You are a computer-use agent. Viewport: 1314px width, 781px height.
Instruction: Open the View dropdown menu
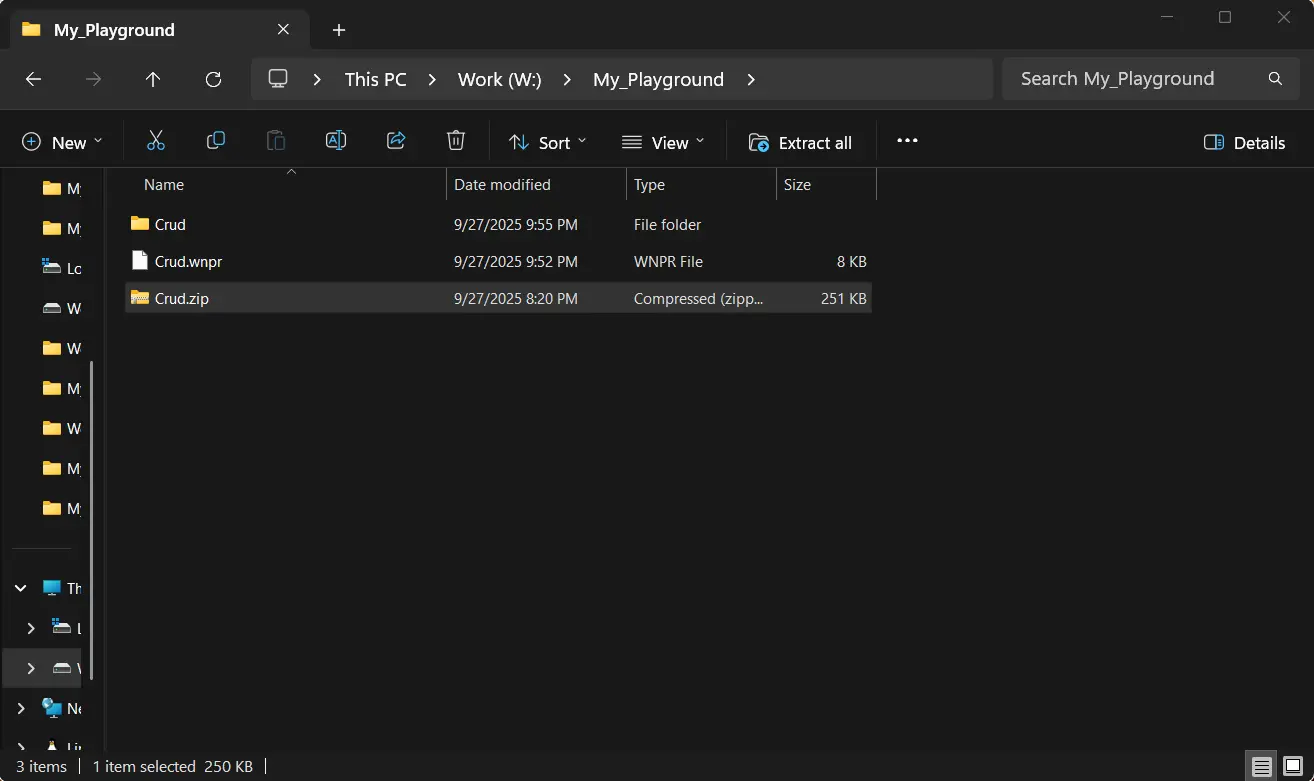click(663, 142)
